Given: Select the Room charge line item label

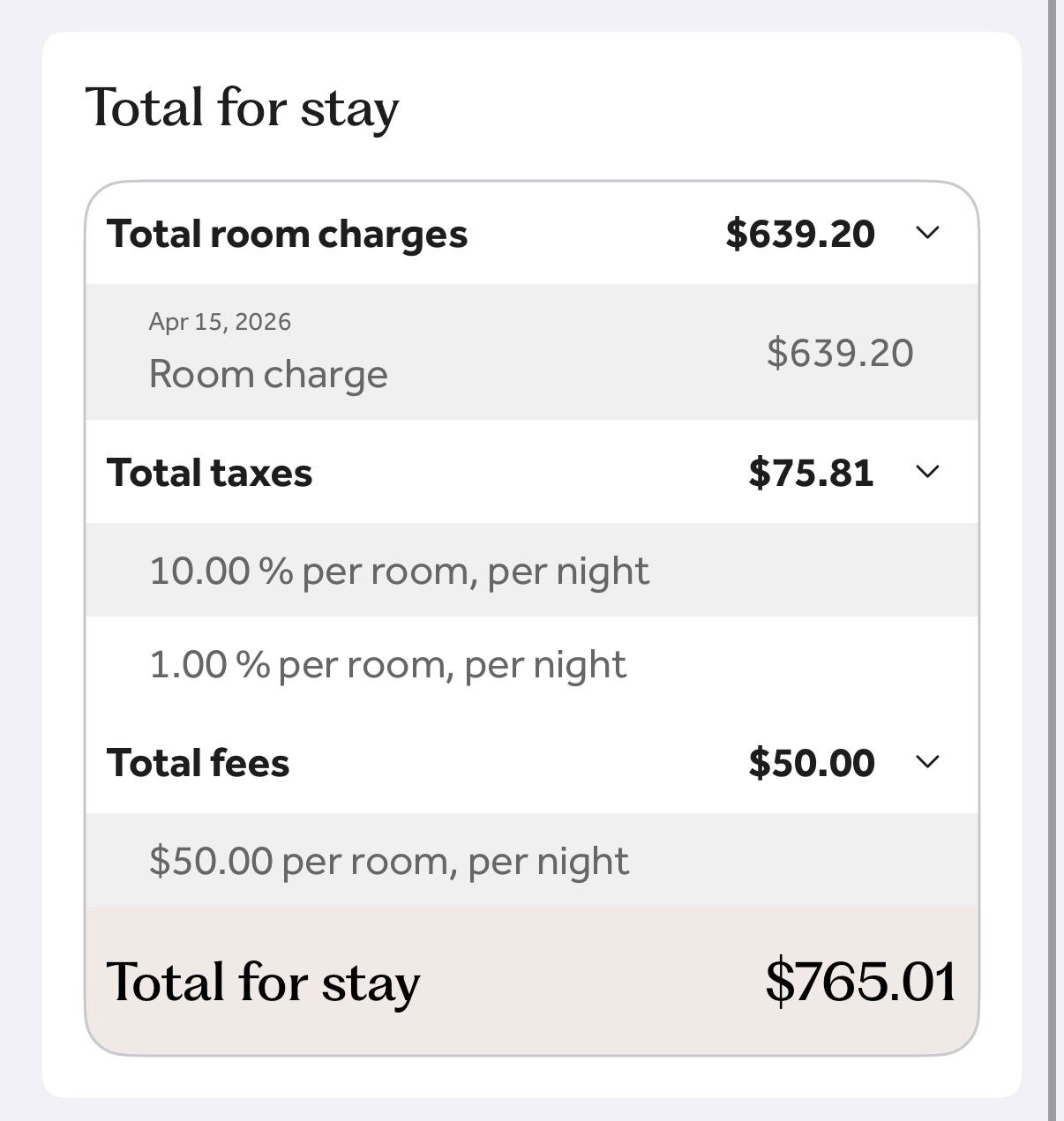Looking at the screenshot, I should coord(268,374).
